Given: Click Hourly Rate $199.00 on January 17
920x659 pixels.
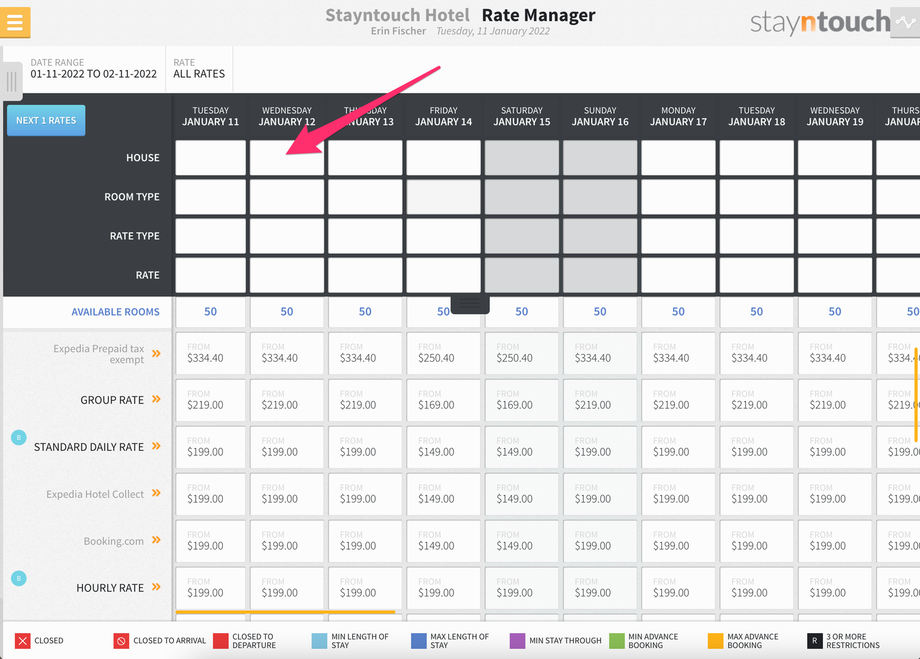Looking at the screenshot, I should (x=678, y=588).
